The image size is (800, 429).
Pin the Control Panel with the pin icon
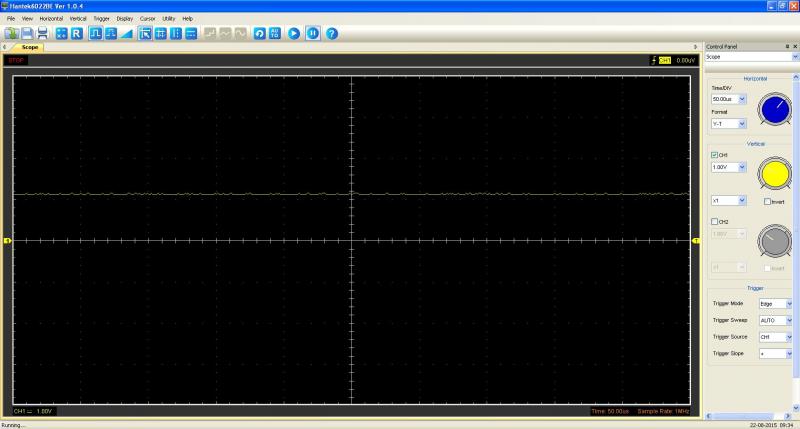click(x=787, y=46)
